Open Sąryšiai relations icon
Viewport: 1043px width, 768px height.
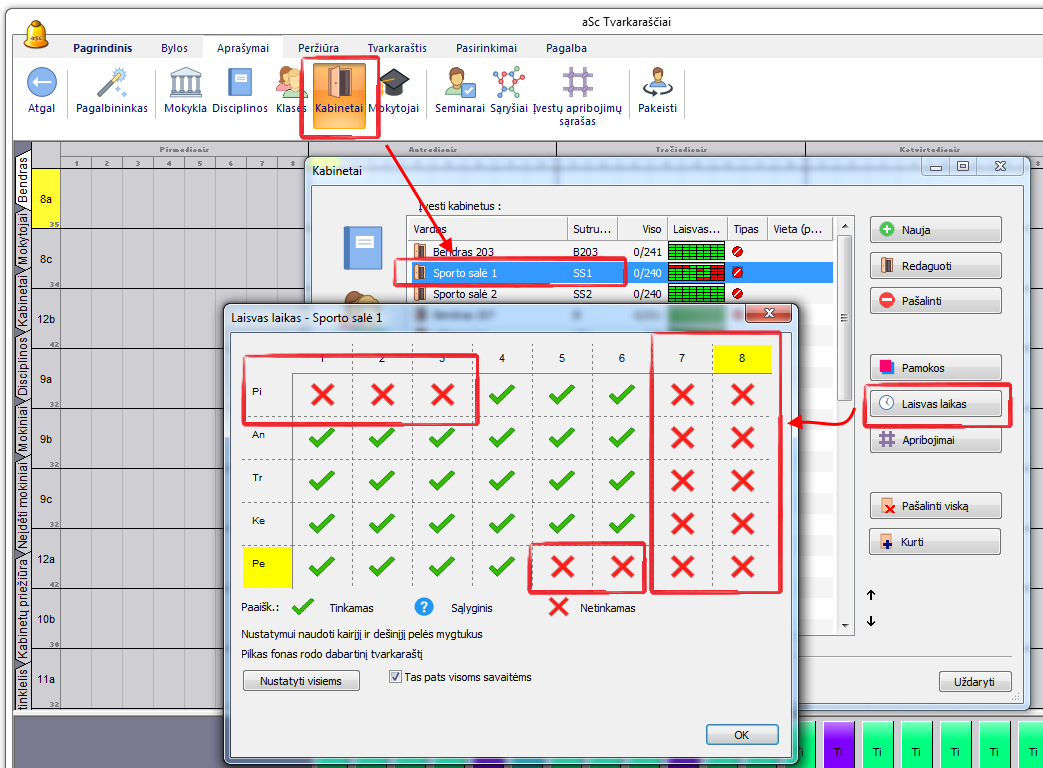[508, 84]
